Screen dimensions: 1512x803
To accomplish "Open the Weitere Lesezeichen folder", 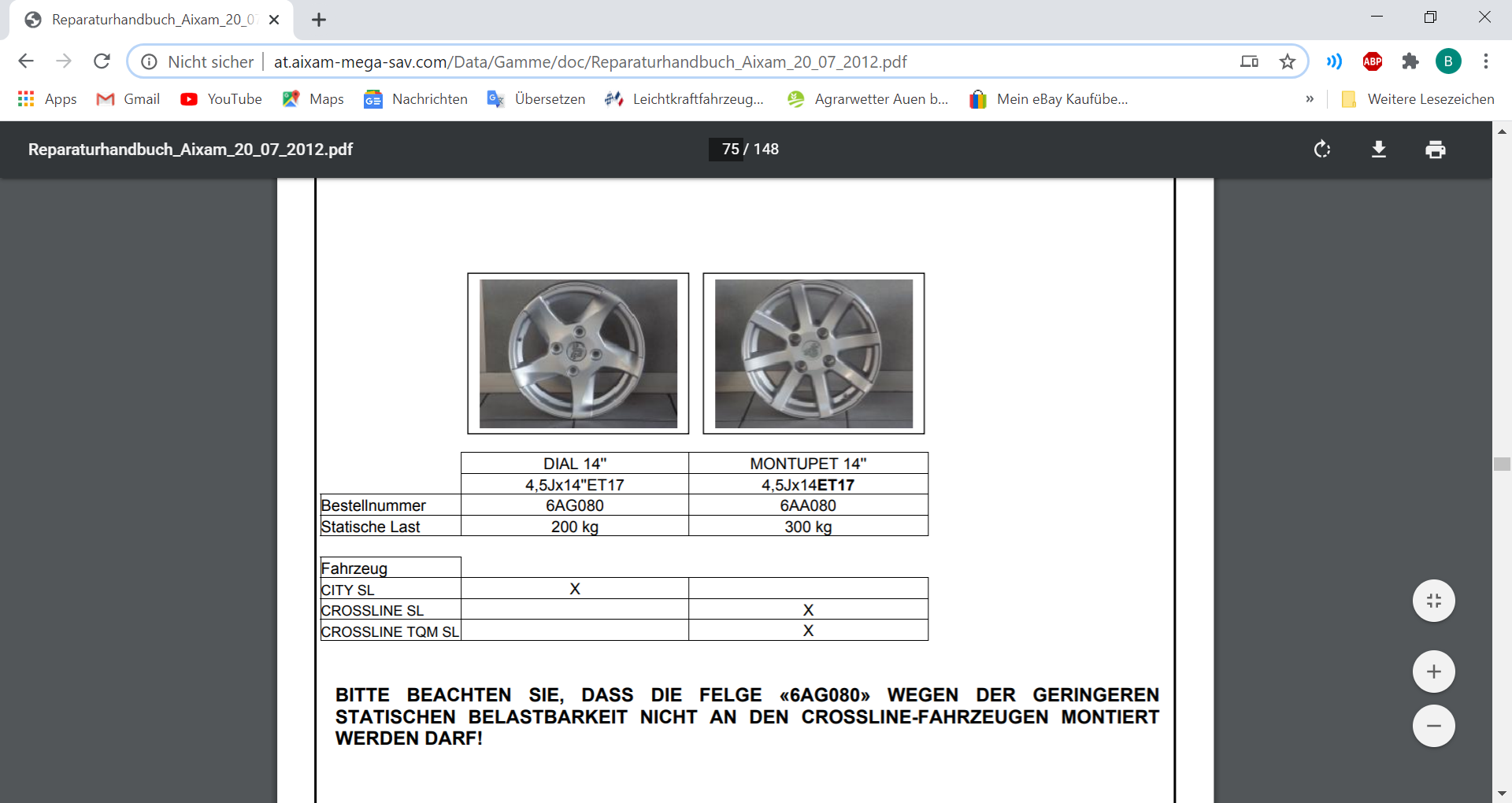I will pyautogui.click(x=1417, y=99).
